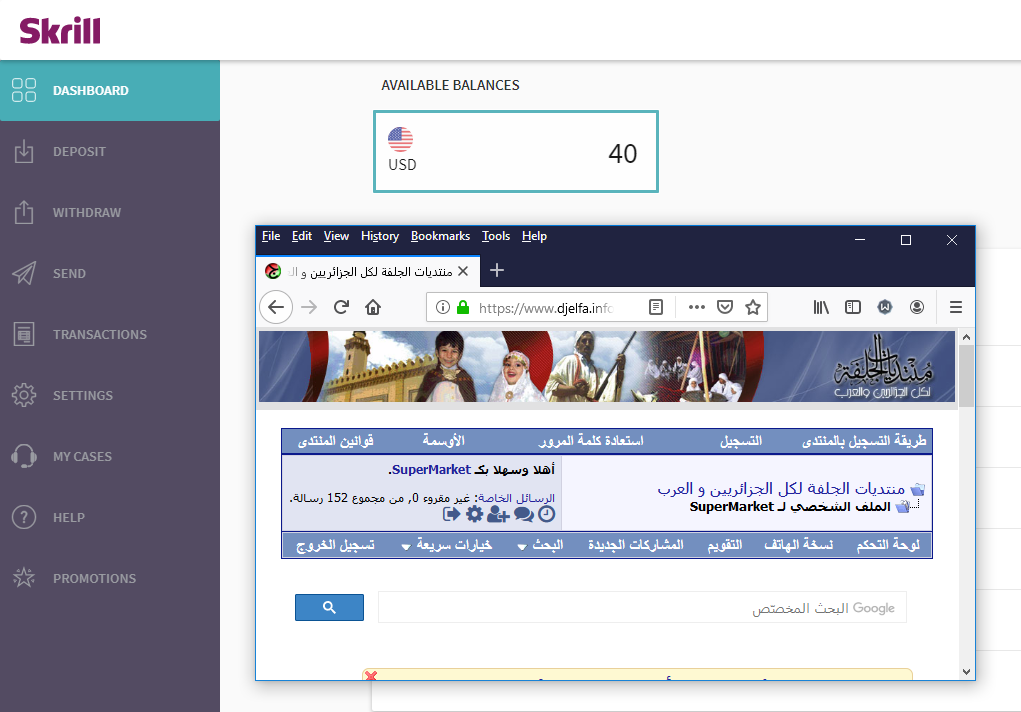Open the forum home breadcrumb link
Screen dimensions: 1021x712
click(x=781, y=489)
